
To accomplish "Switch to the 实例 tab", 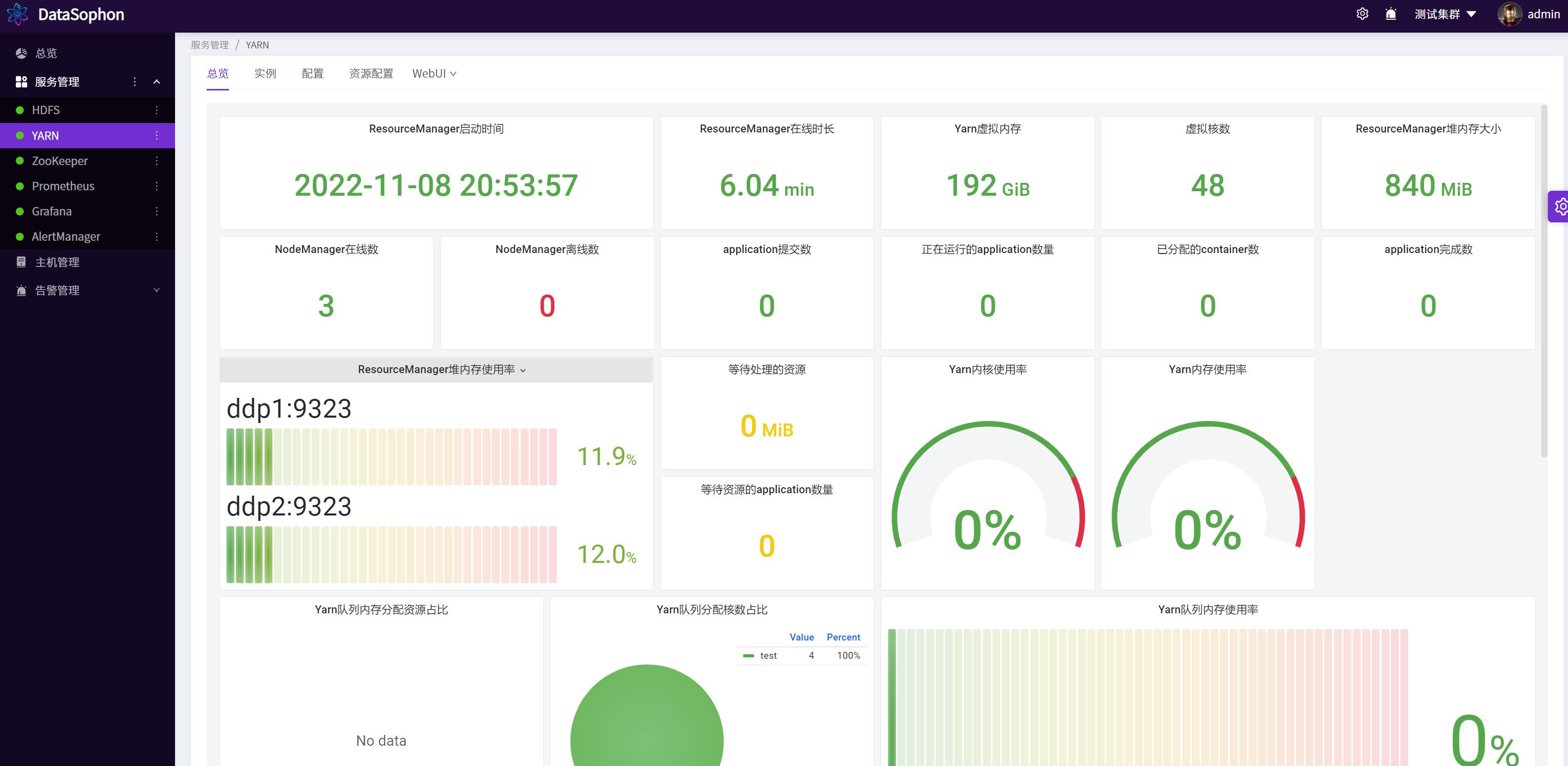I will click(265, 74).
